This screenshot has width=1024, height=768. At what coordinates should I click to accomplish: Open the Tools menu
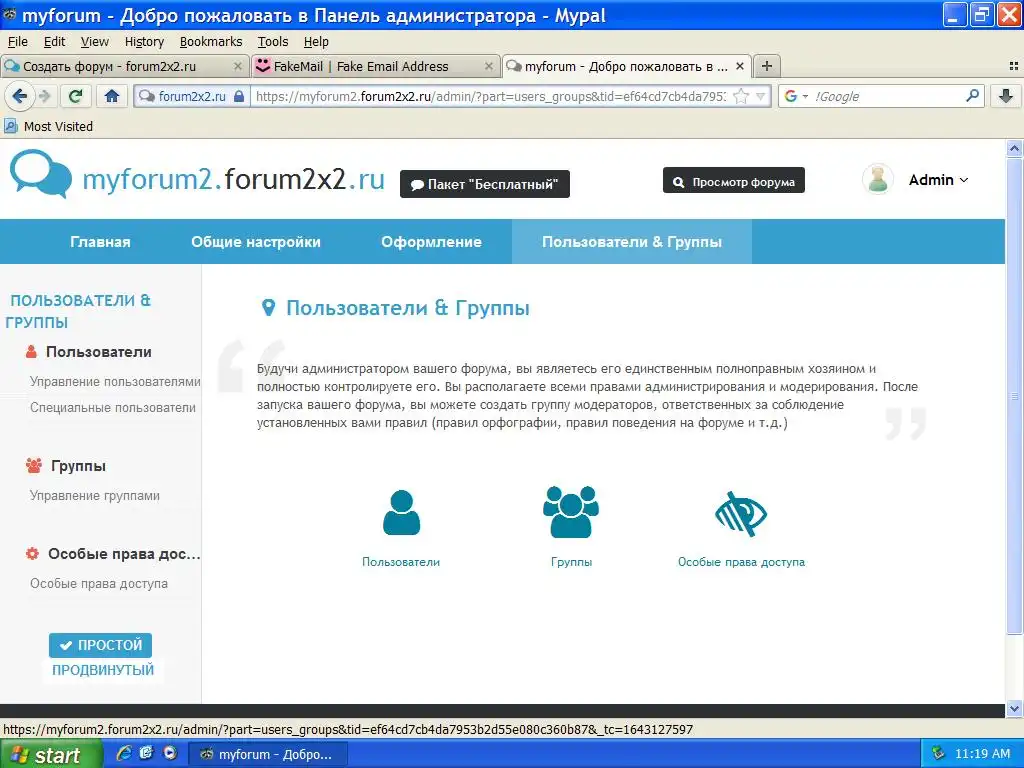273,42
